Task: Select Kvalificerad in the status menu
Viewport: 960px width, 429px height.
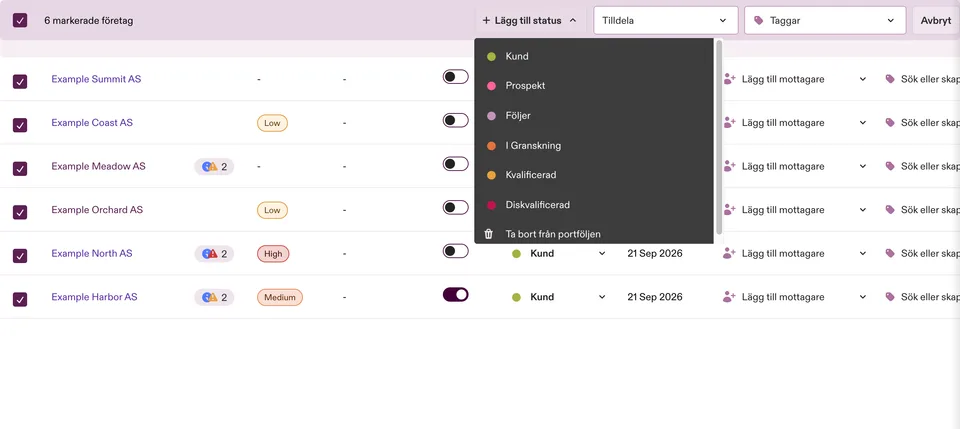Action: click(x=594, y=175)
